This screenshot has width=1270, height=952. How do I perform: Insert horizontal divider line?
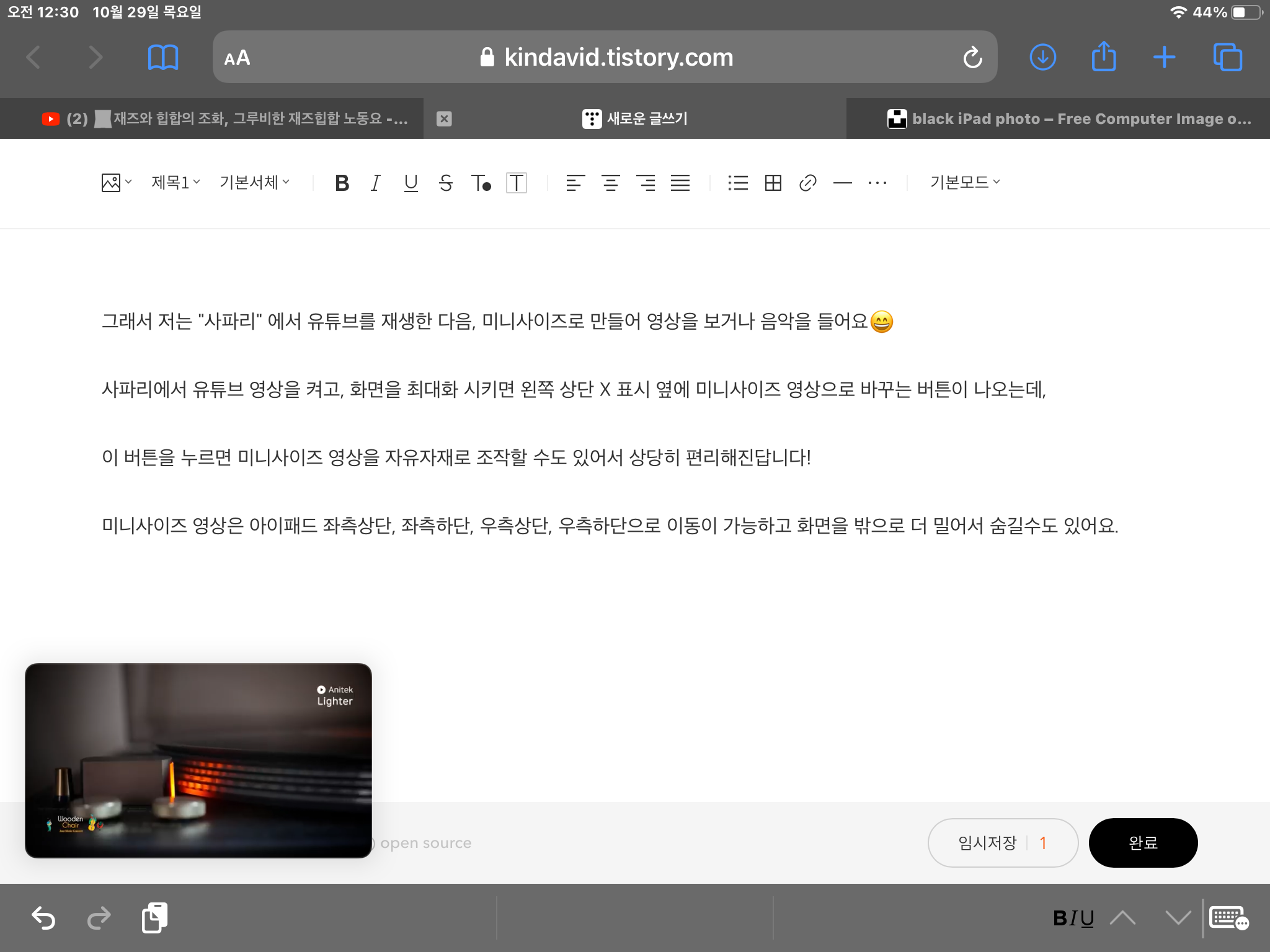[842, 183]
